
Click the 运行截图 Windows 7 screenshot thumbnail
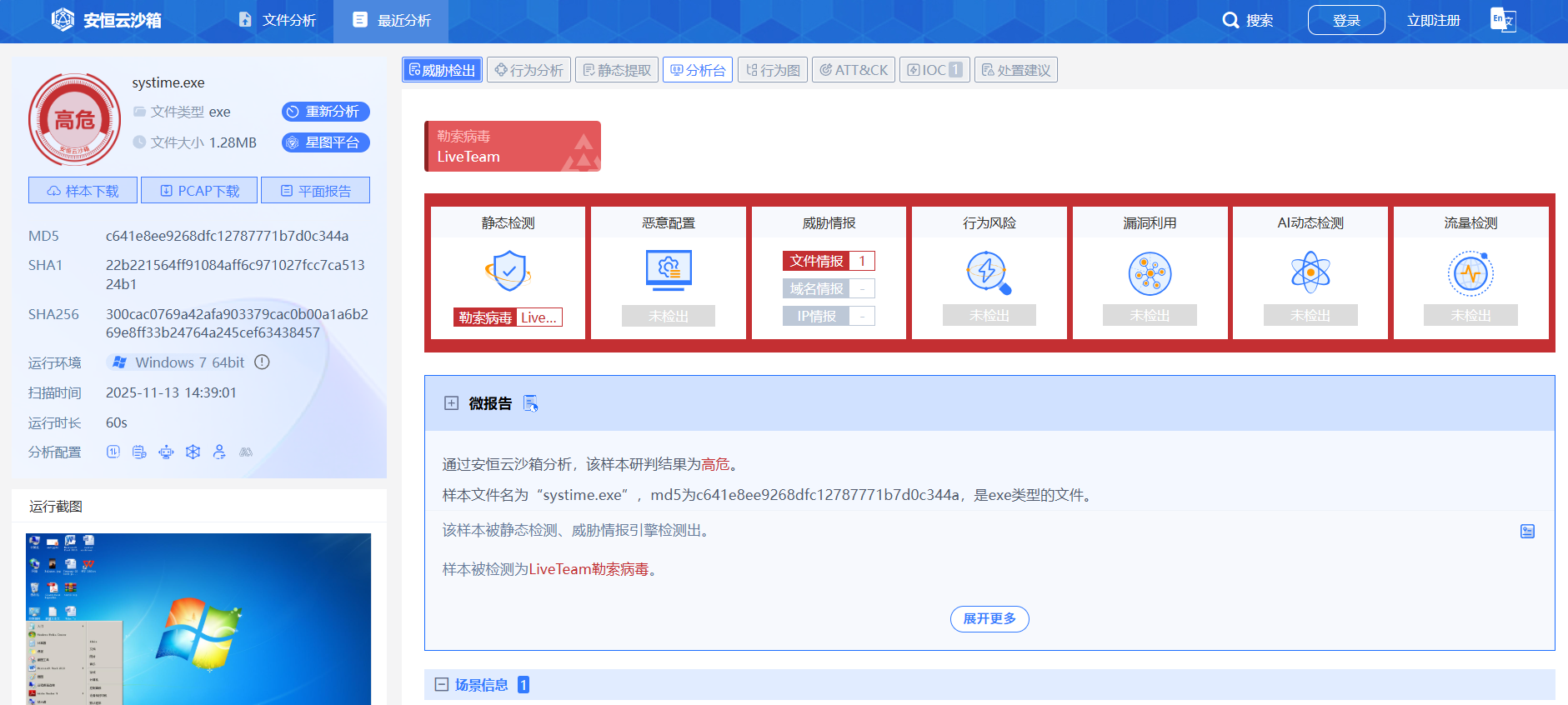click(198, 619)
